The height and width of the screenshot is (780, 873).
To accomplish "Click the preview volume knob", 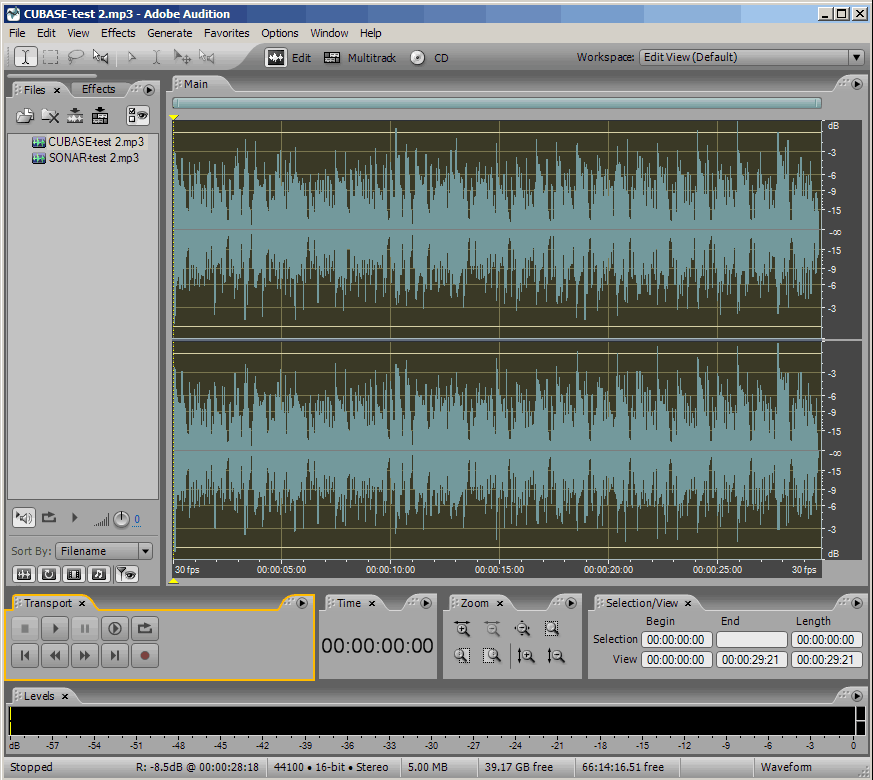I will coord(121,518).
